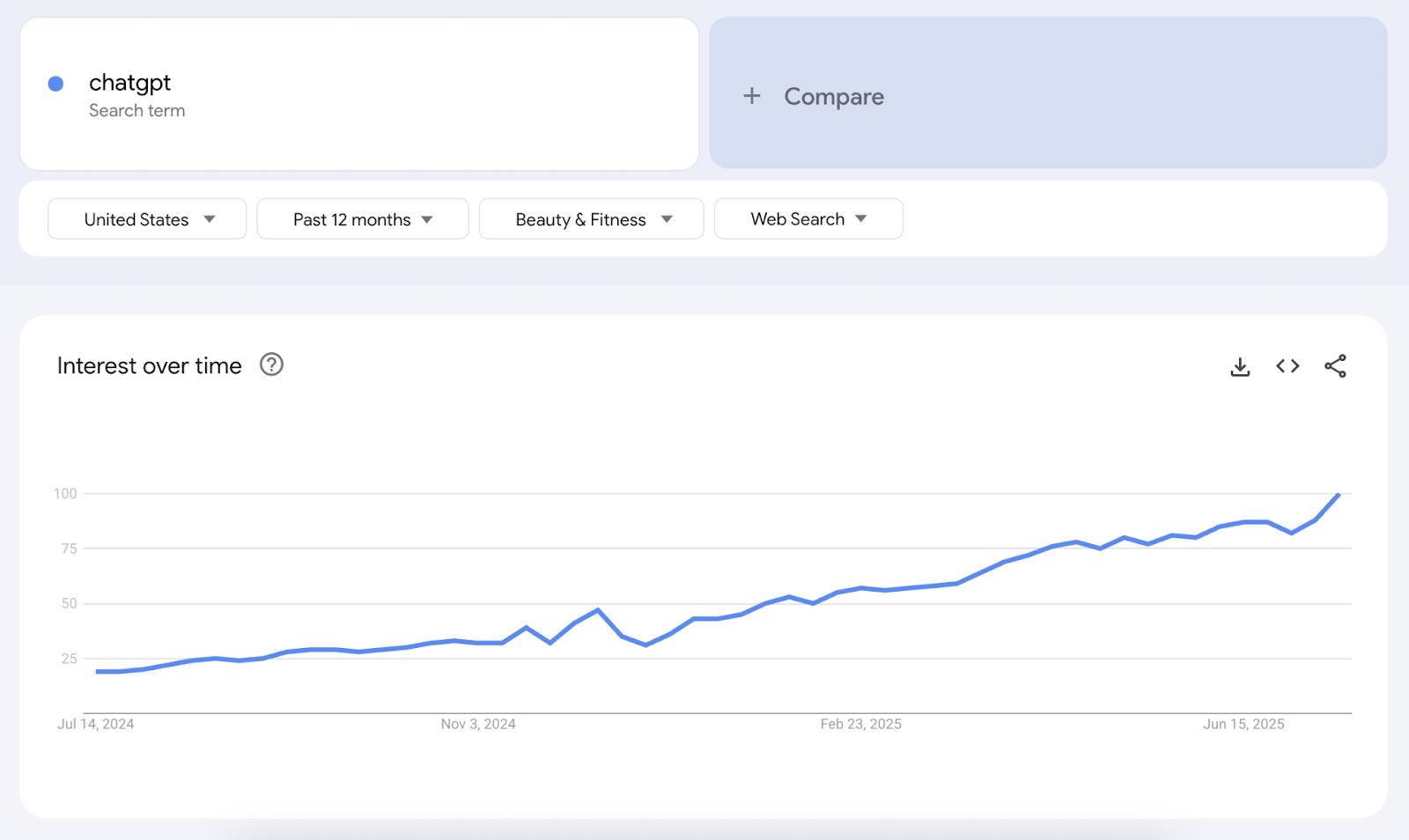Add a comparison term via Compare
The image size is (1409, 840).
tap(833, 96)
